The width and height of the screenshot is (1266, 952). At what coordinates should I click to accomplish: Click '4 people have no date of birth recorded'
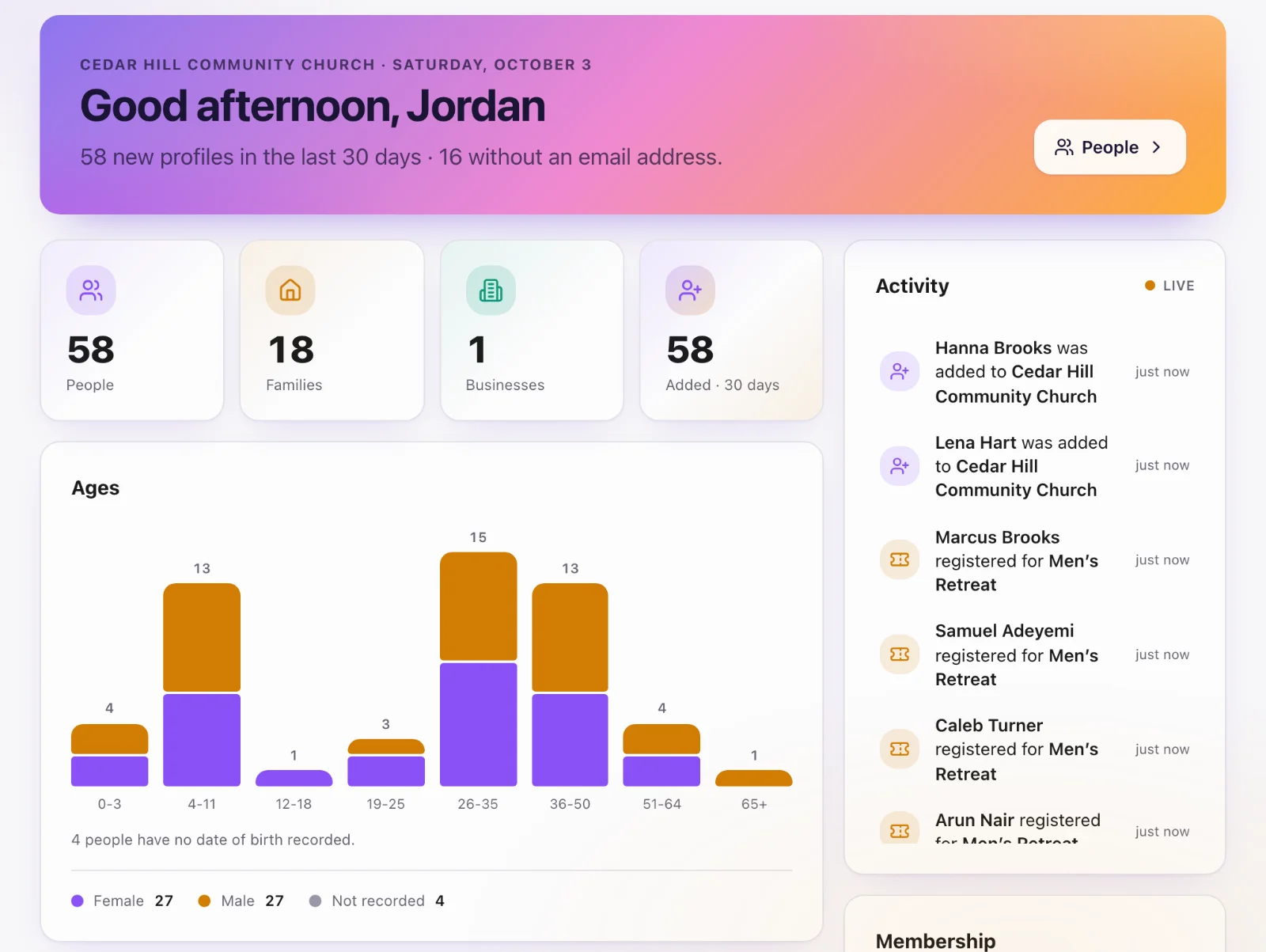coord(213,840)
